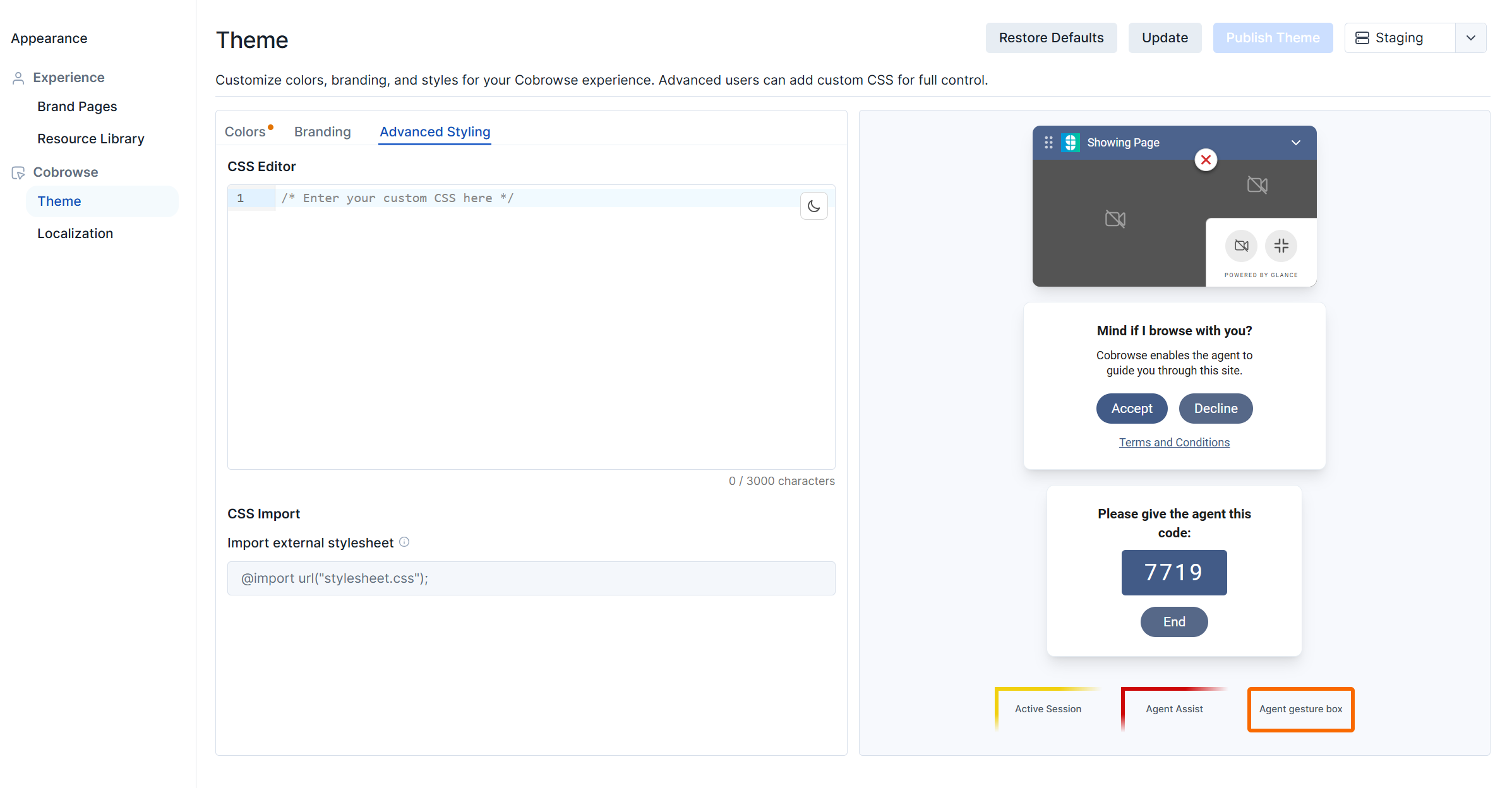Viewport: 1512px width, 788px height.
Task: Click the Active Session yellow border swatch
Action: click(x=1048, y=709)
